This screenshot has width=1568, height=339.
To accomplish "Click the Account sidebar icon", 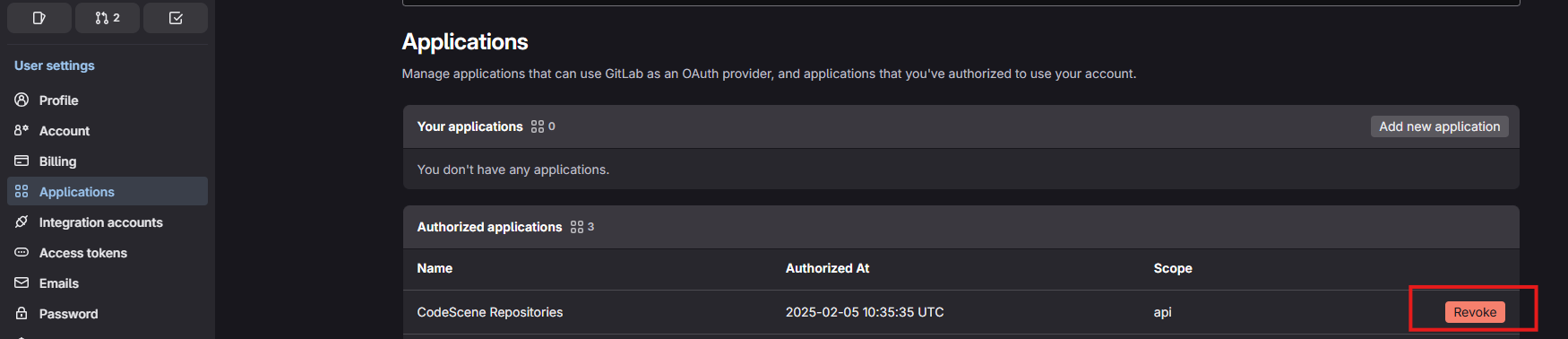I will click(x=22, y=130).
